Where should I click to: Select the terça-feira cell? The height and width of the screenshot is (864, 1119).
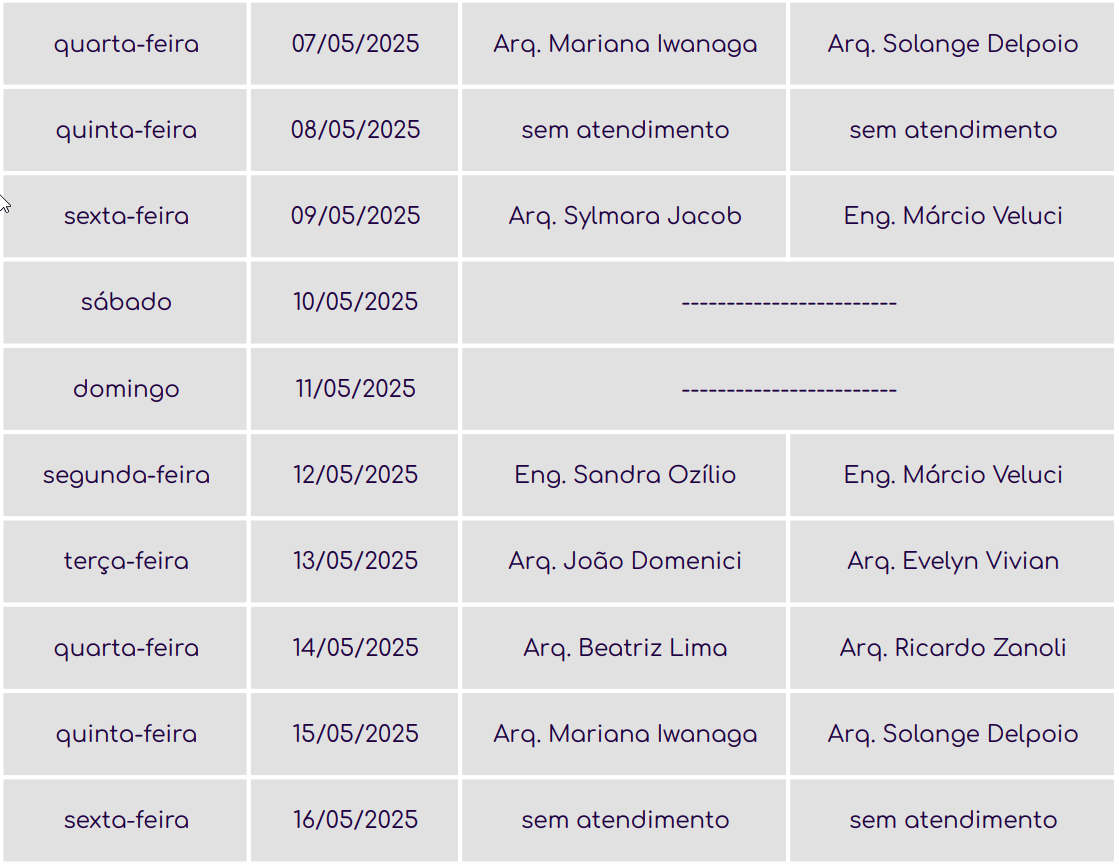click(x=126, y=561)
